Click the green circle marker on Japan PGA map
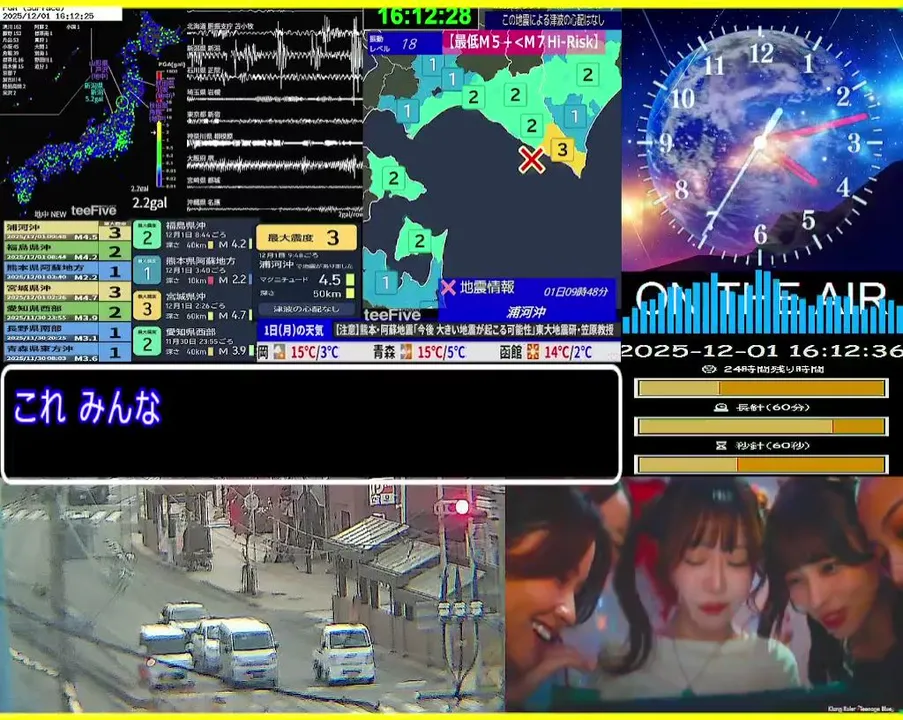This screenshot has height=720, width=903. 122,103
